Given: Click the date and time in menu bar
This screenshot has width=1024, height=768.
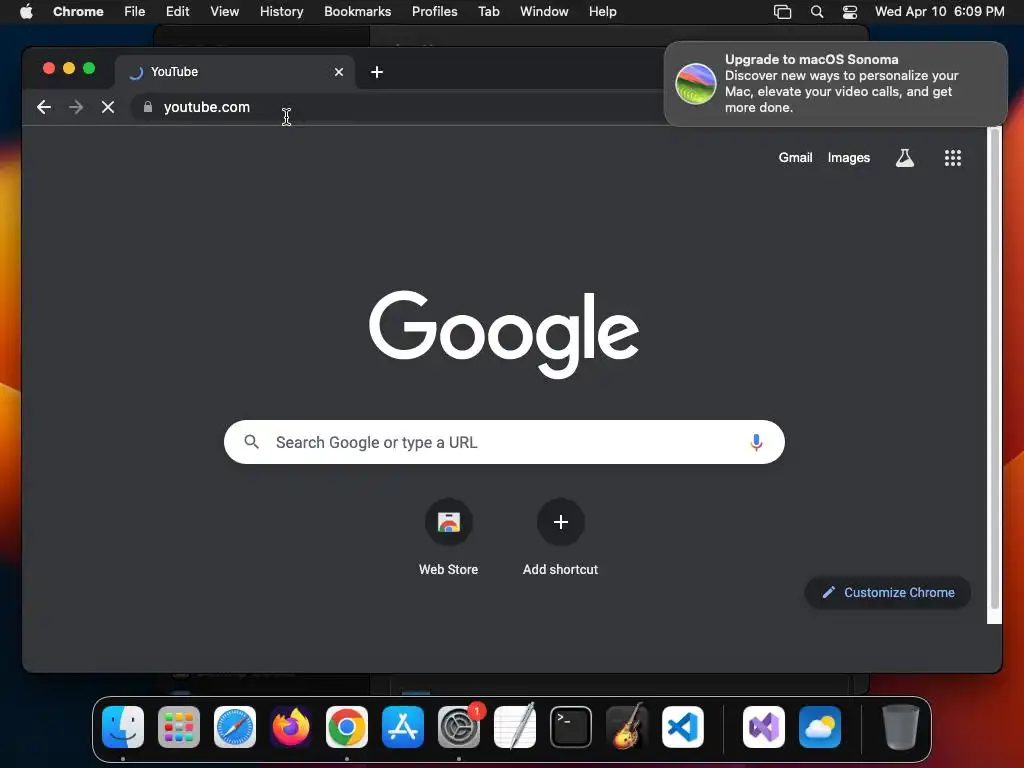Looking at the screenshot, I should [x=939, y=11].
